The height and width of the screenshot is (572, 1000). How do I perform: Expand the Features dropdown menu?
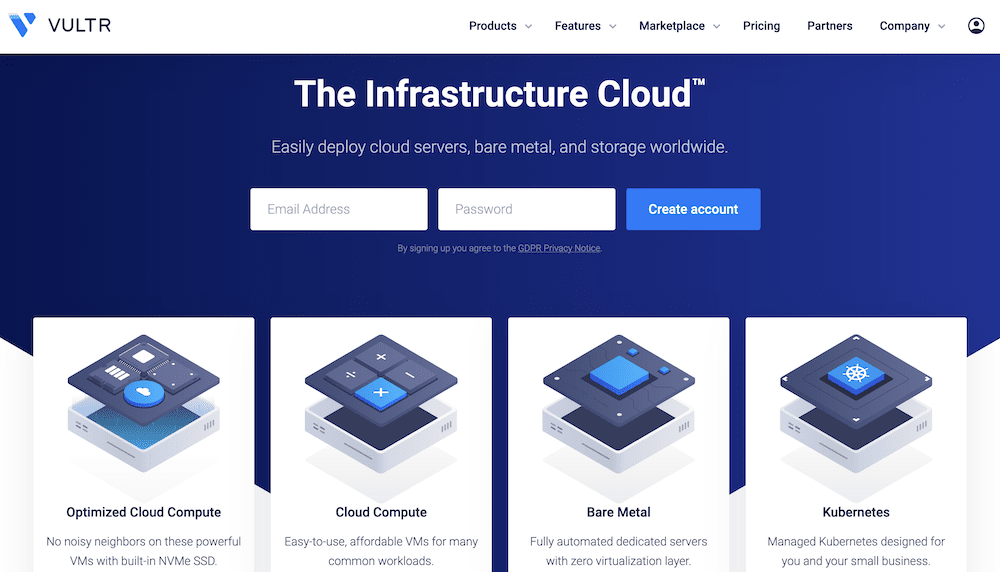click(x=585, y=26)
